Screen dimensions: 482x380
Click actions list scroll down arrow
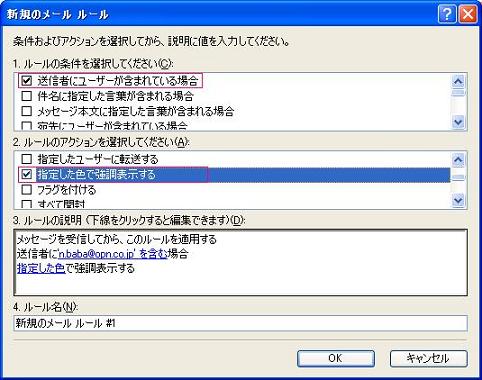point(458,200)
